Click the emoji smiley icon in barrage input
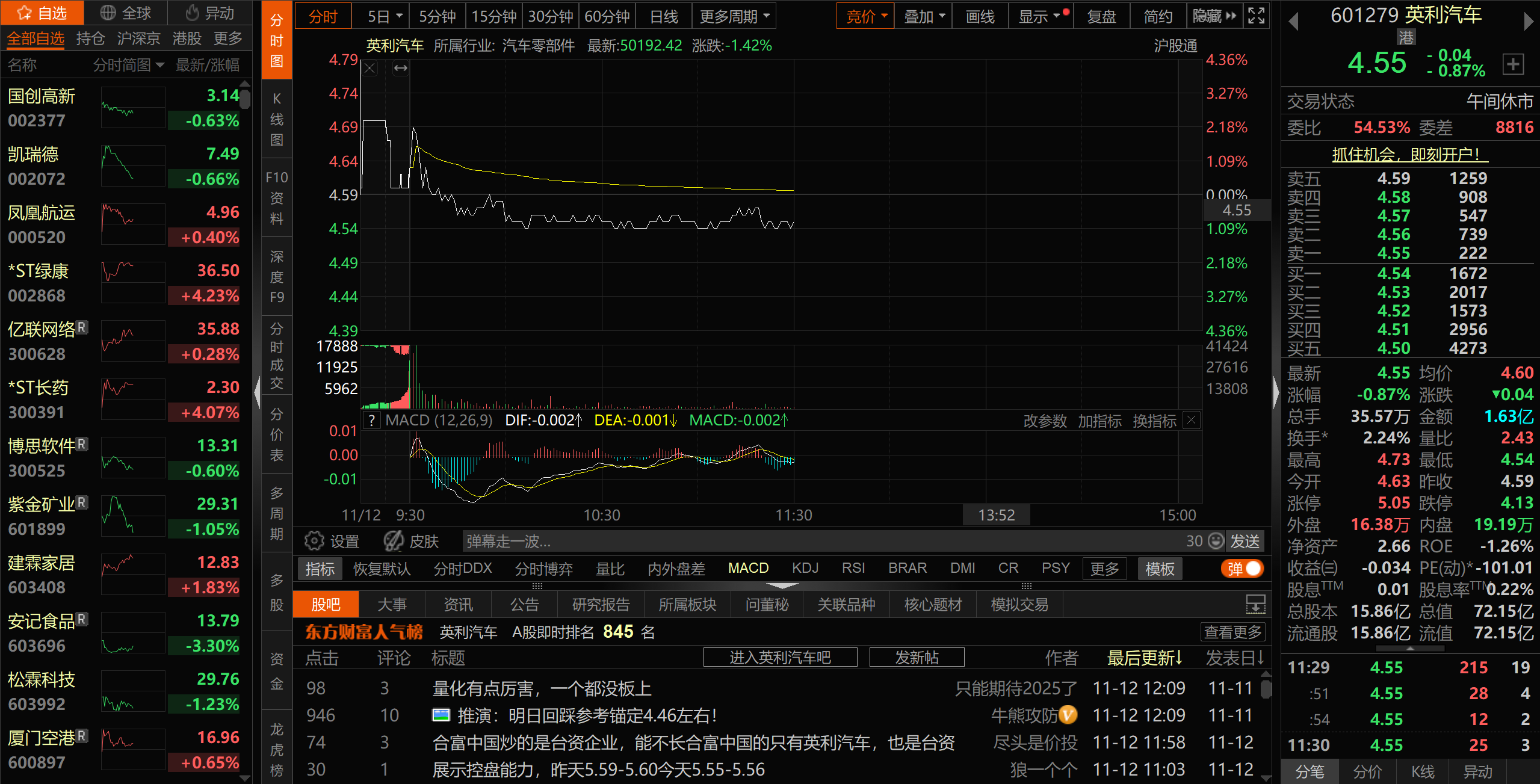Viewport: 1540px width, 784px height. pos(1216,541)
